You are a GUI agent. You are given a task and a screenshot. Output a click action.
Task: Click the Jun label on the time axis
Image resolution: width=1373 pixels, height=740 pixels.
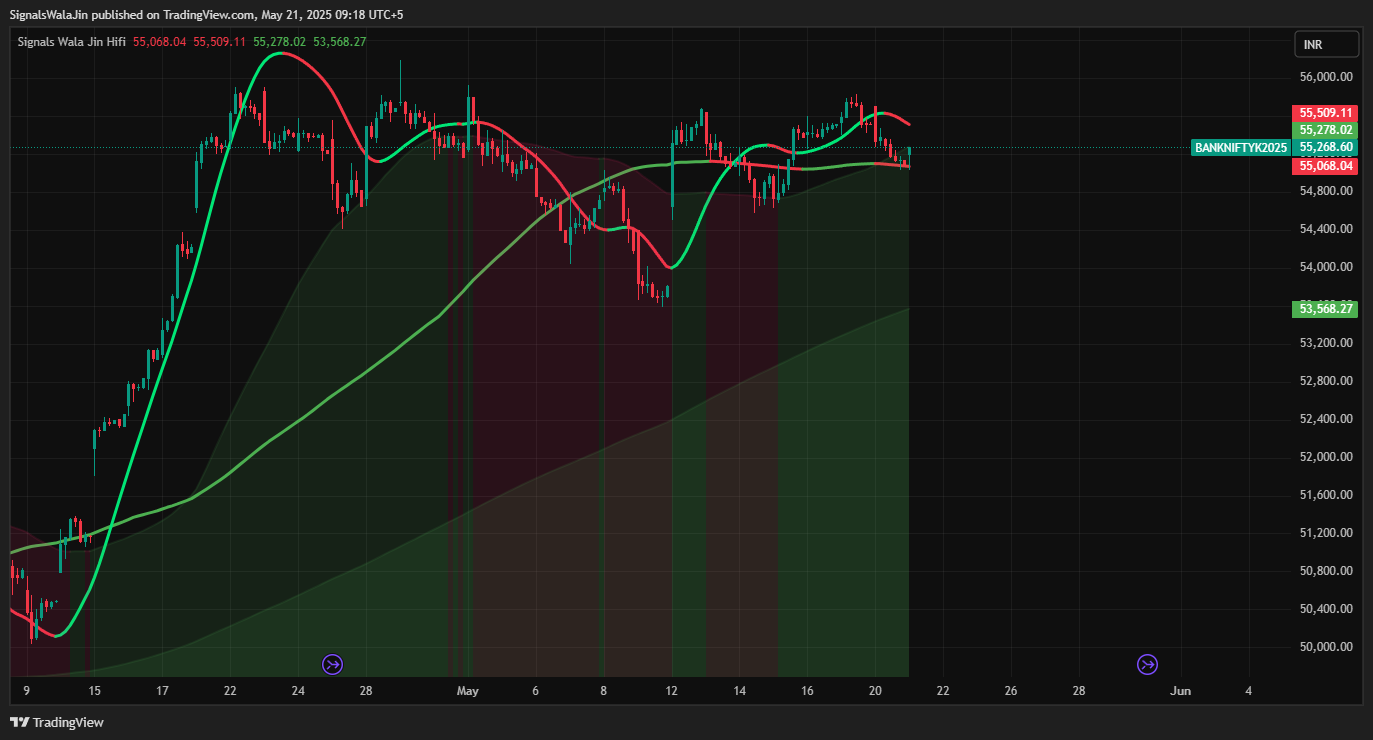pyautogui.click(x=1181, y=691)
